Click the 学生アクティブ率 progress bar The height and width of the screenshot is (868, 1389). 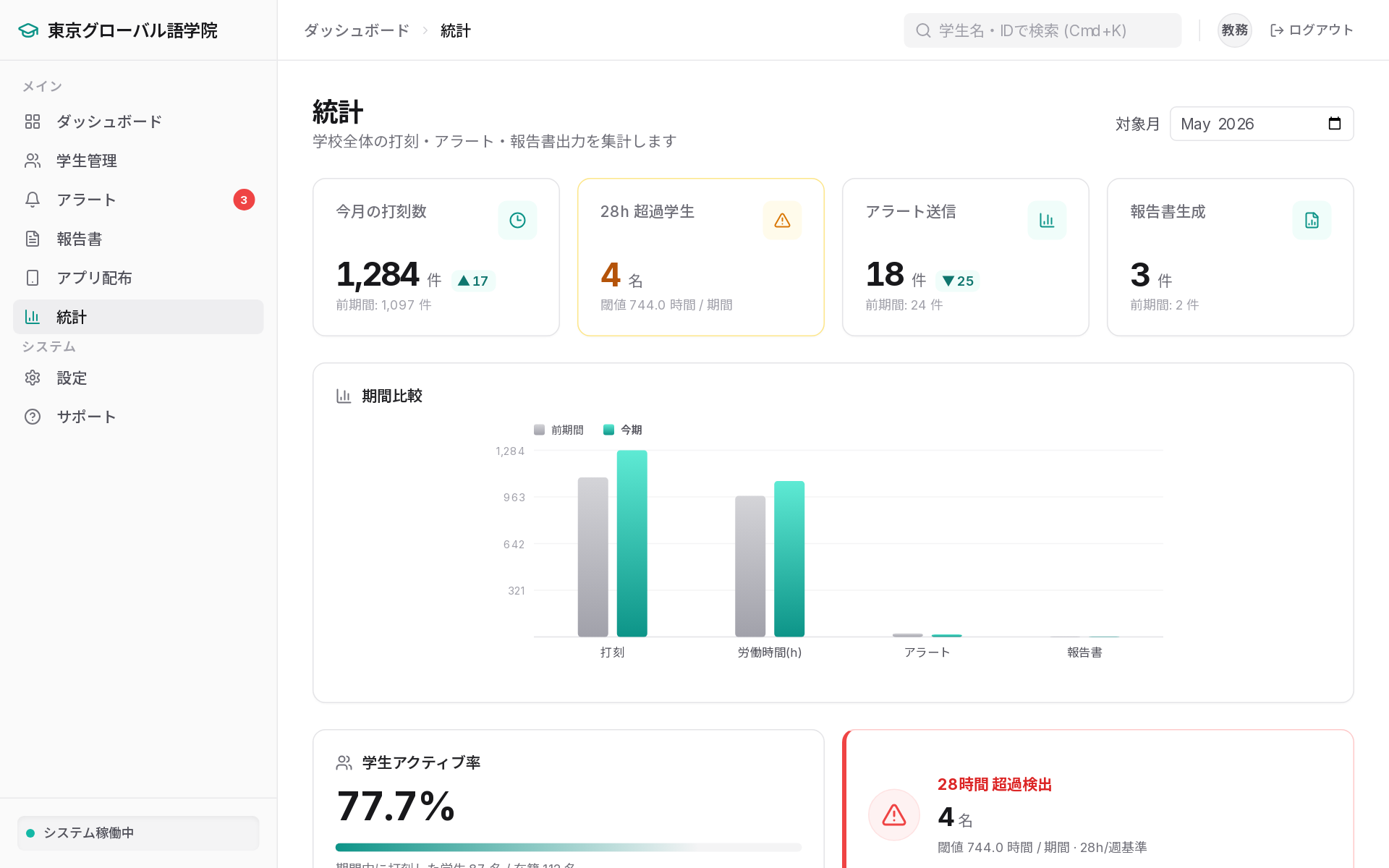pos(569,847)
